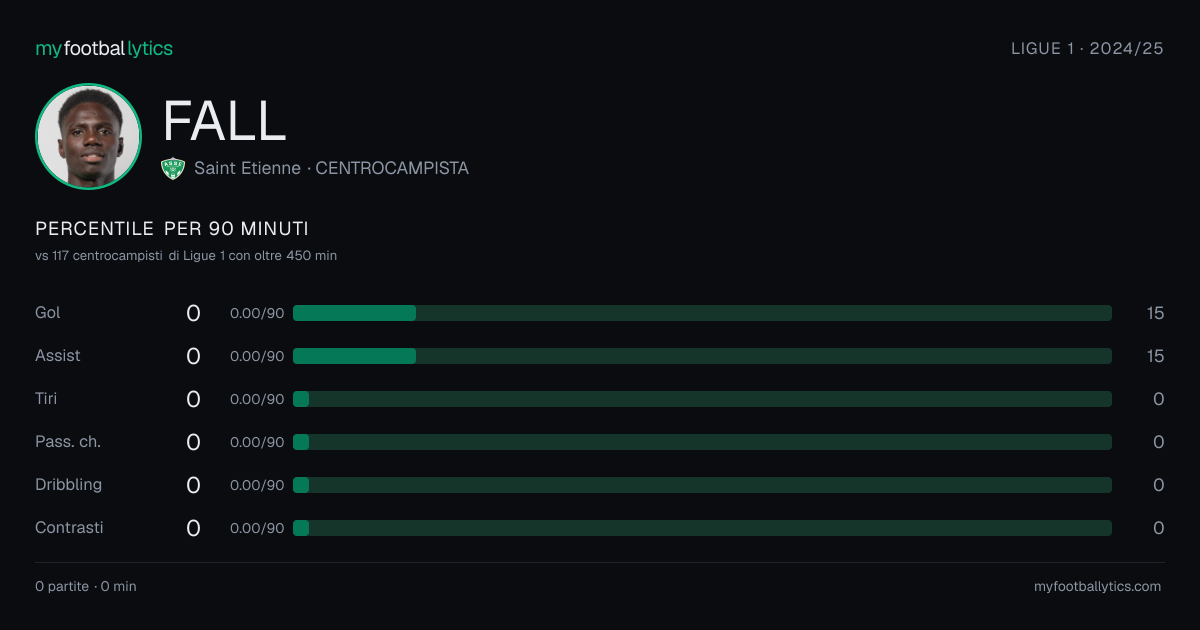Viewport: 1200px width, 630px height.
Task: Click the Dribbling percentile progress bar
Action: [x=702, y=485]
